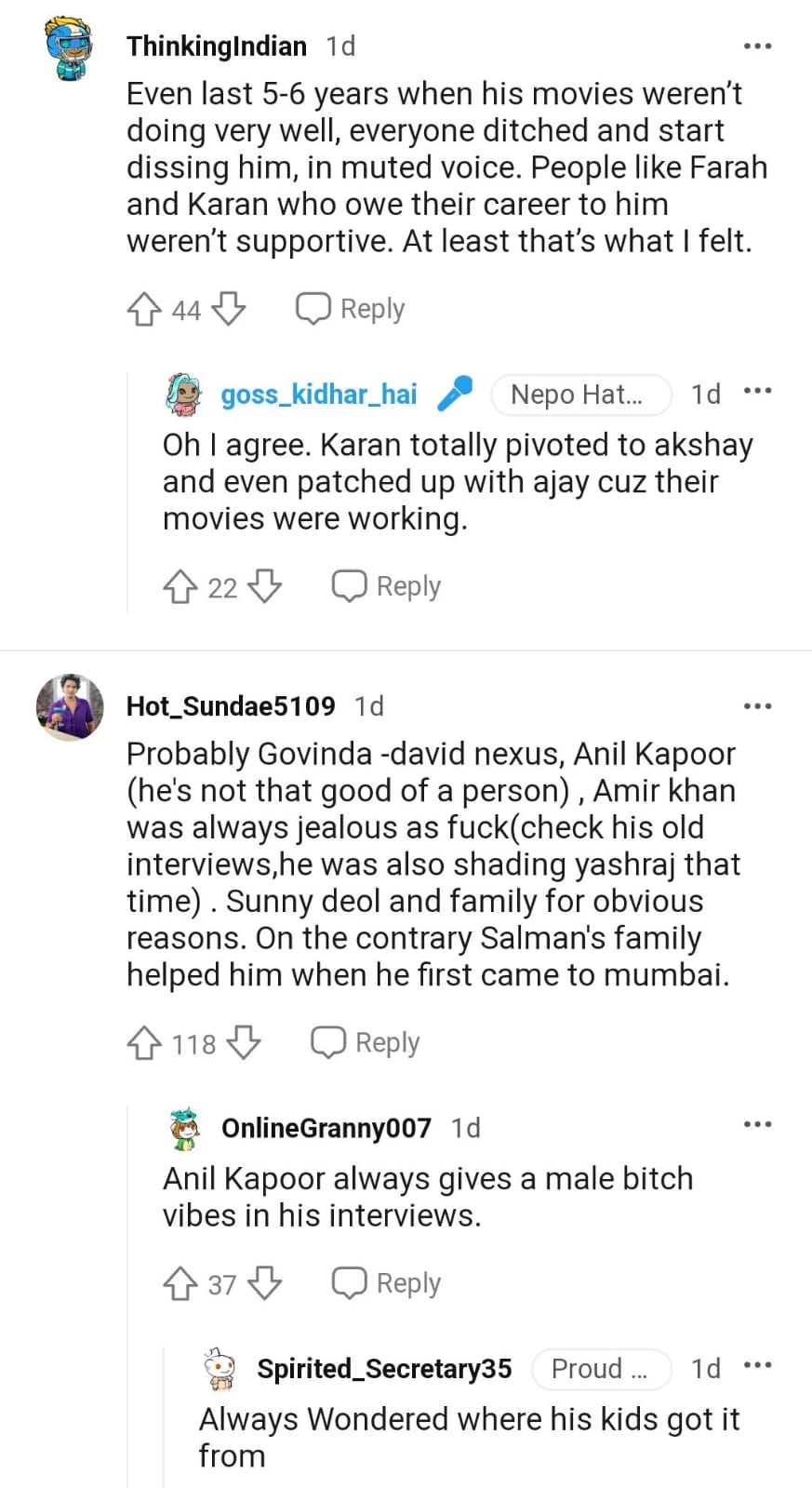Open three-dot menu on goss_kidhar_hai's reply
This screenshot has width=812, height=1488.
click(757, 392)
